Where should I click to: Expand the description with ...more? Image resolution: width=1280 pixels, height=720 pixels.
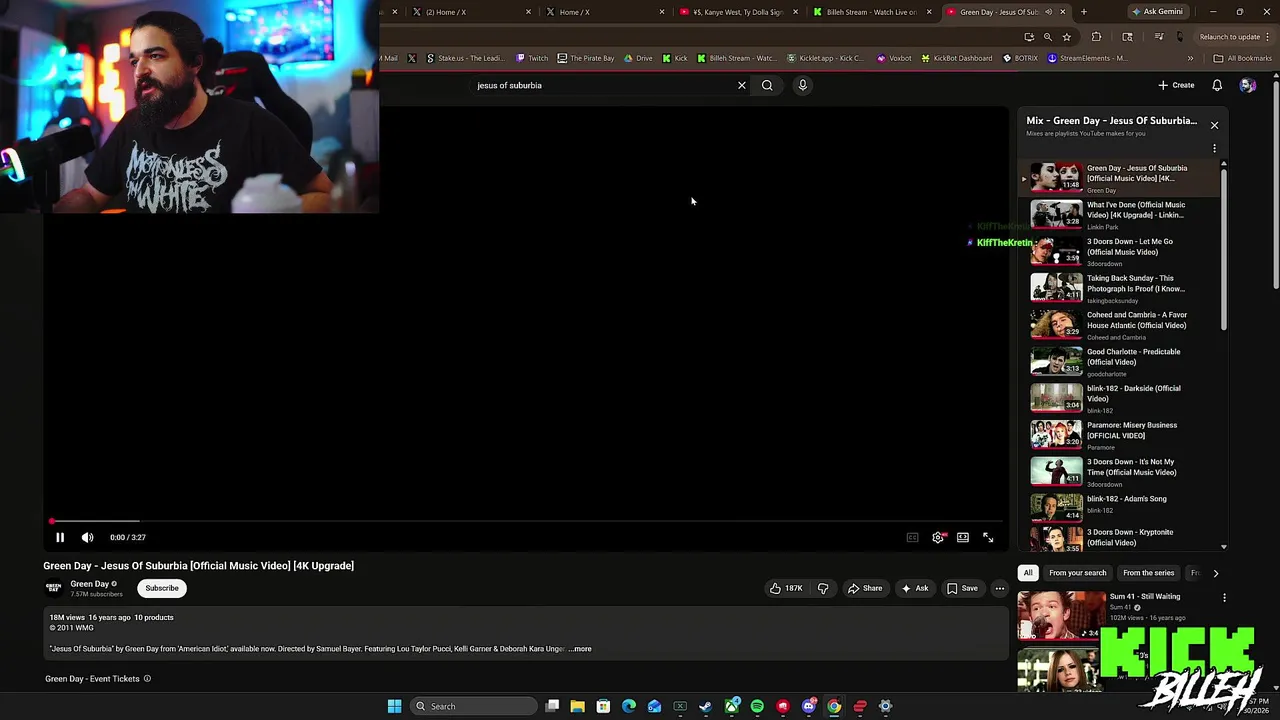point(580,649)
